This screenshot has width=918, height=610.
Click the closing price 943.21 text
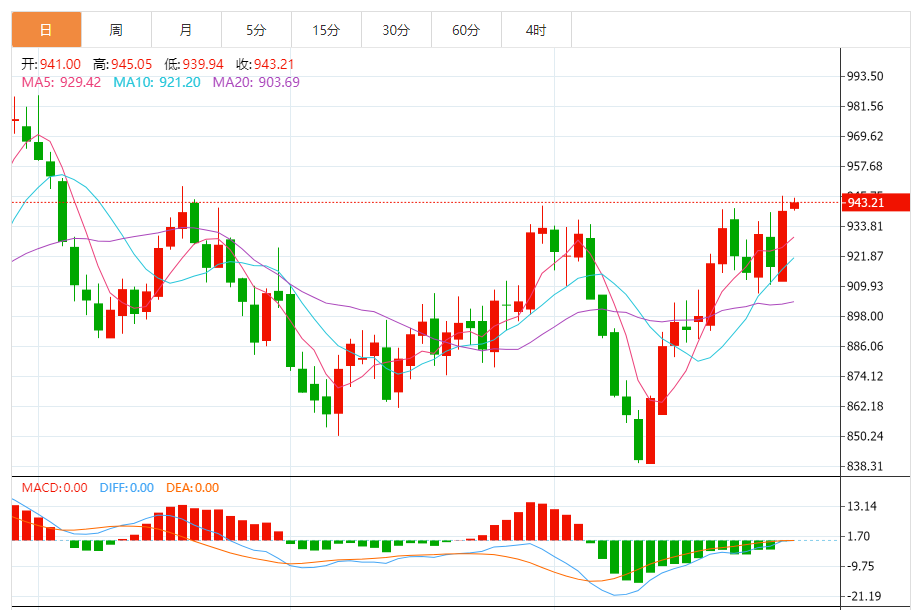[x=274, y=64]
